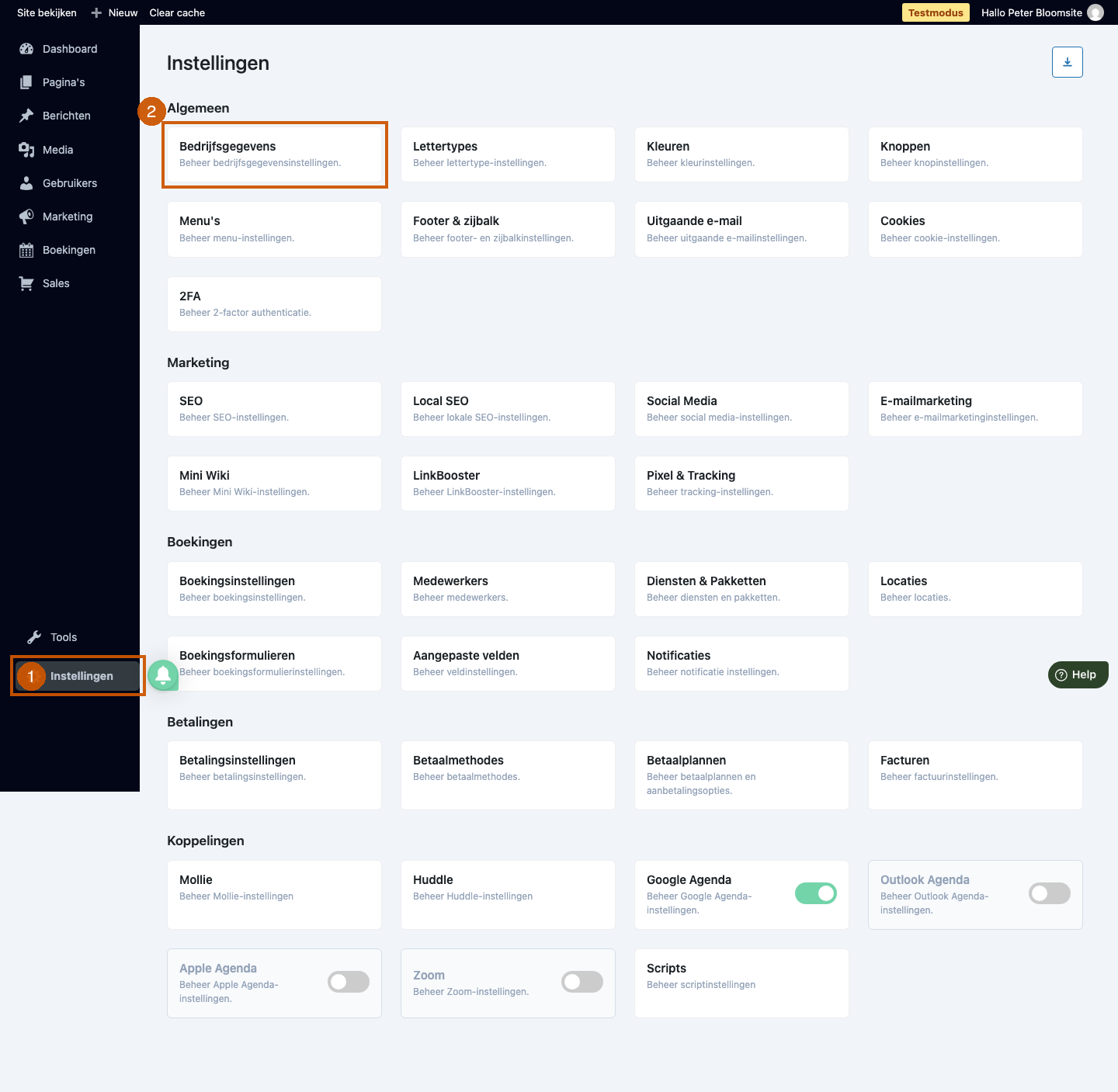This screenshot has height=1092, width=1118.
Task: Open the Medewerkers card
Action: [508, 589]
